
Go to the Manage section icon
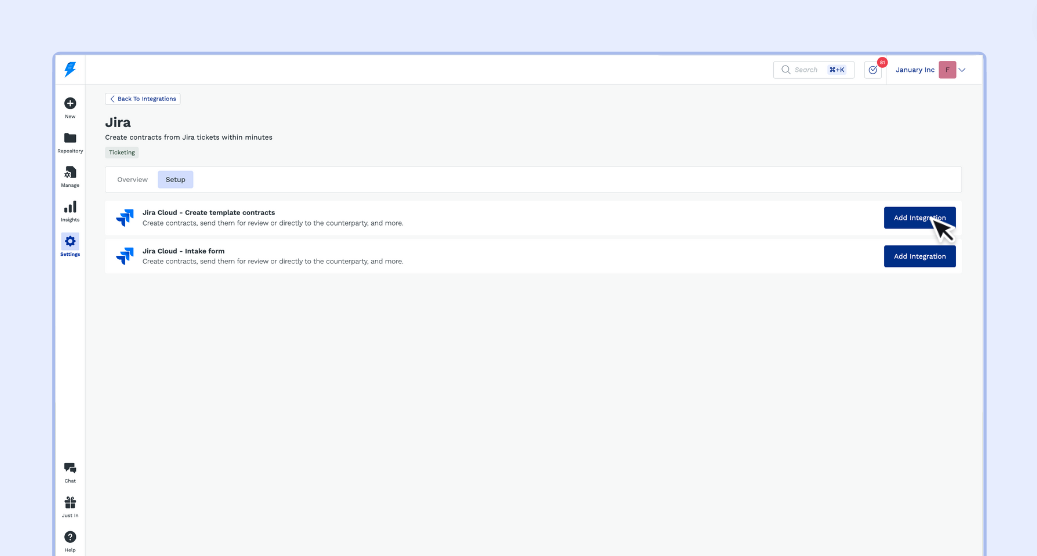[70, 172]
